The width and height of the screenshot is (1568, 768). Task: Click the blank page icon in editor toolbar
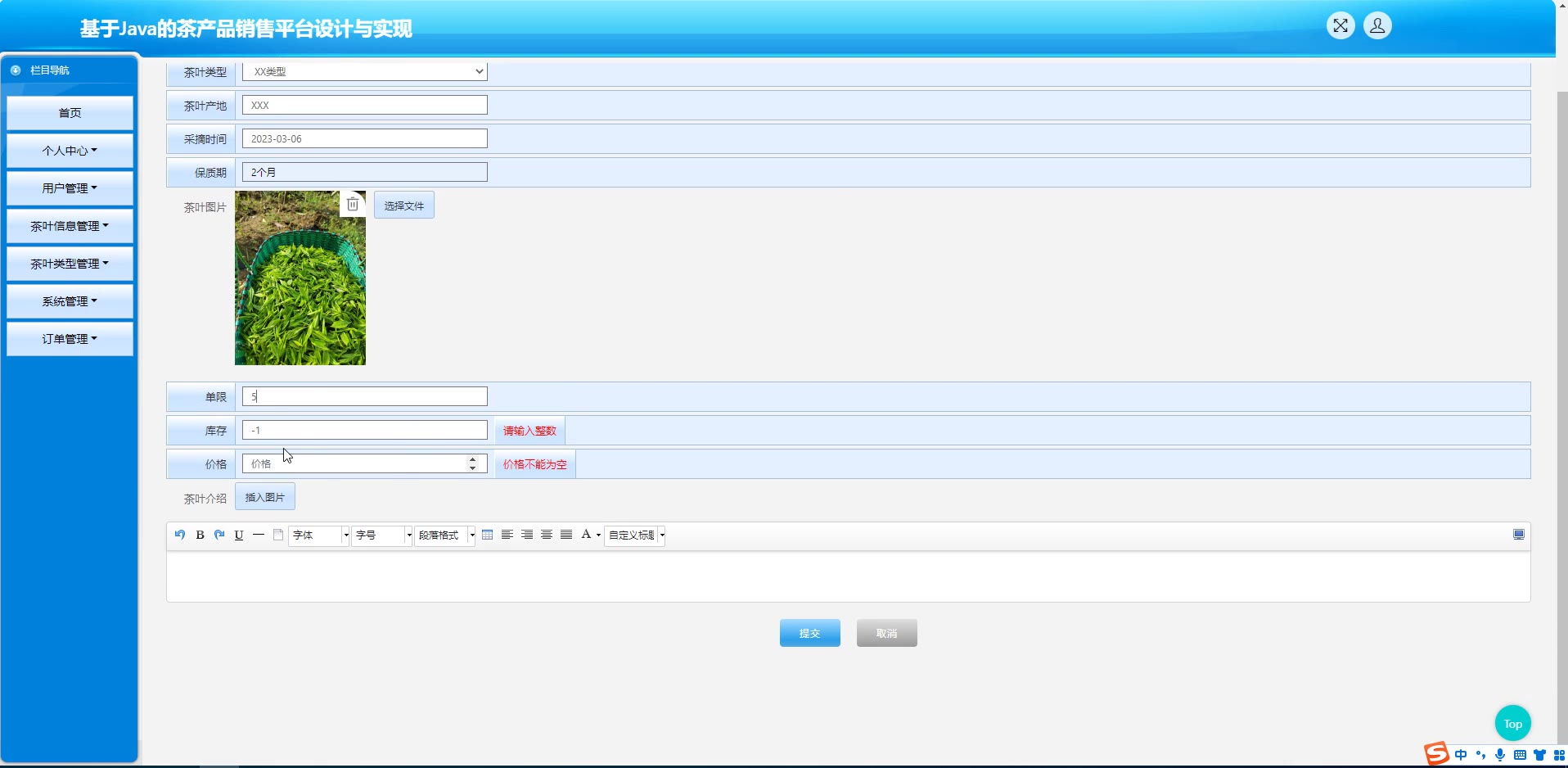[x=278, y=535]
